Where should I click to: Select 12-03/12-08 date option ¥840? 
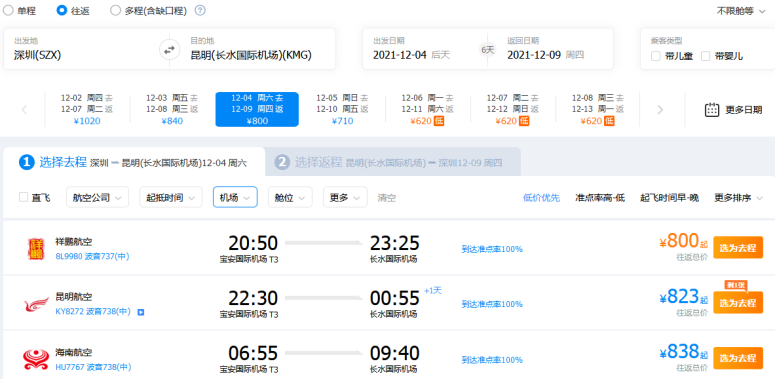point(172,109)
